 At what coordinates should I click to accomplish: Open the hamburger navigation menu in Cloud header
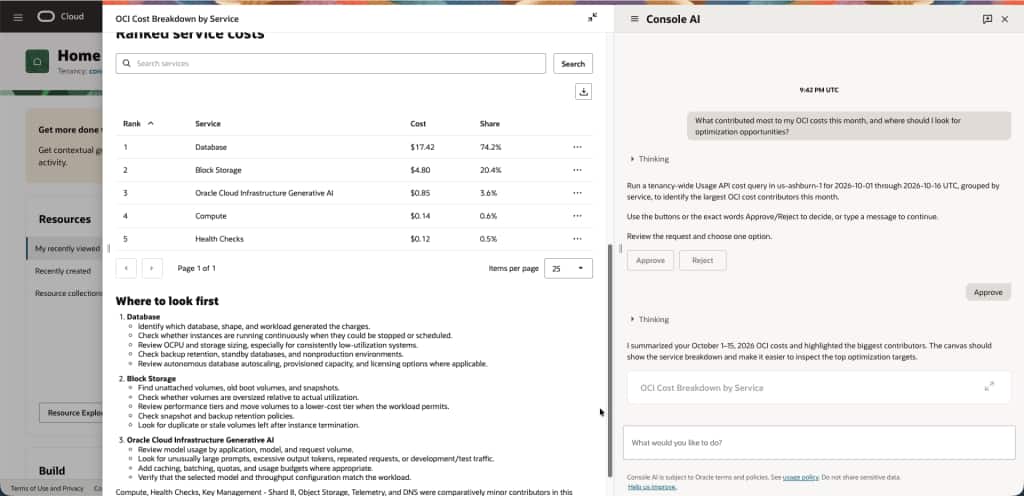point(18,17)
